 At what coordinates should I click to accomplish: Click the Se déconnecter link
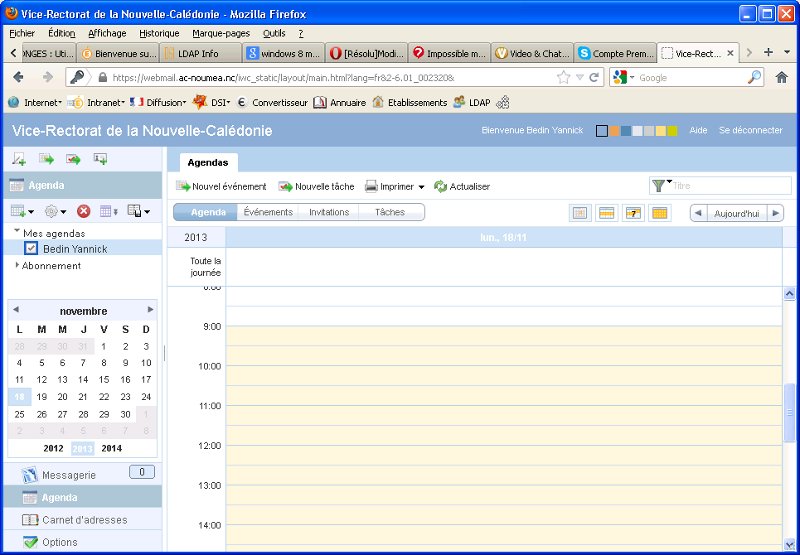click(x=750, y=130)
